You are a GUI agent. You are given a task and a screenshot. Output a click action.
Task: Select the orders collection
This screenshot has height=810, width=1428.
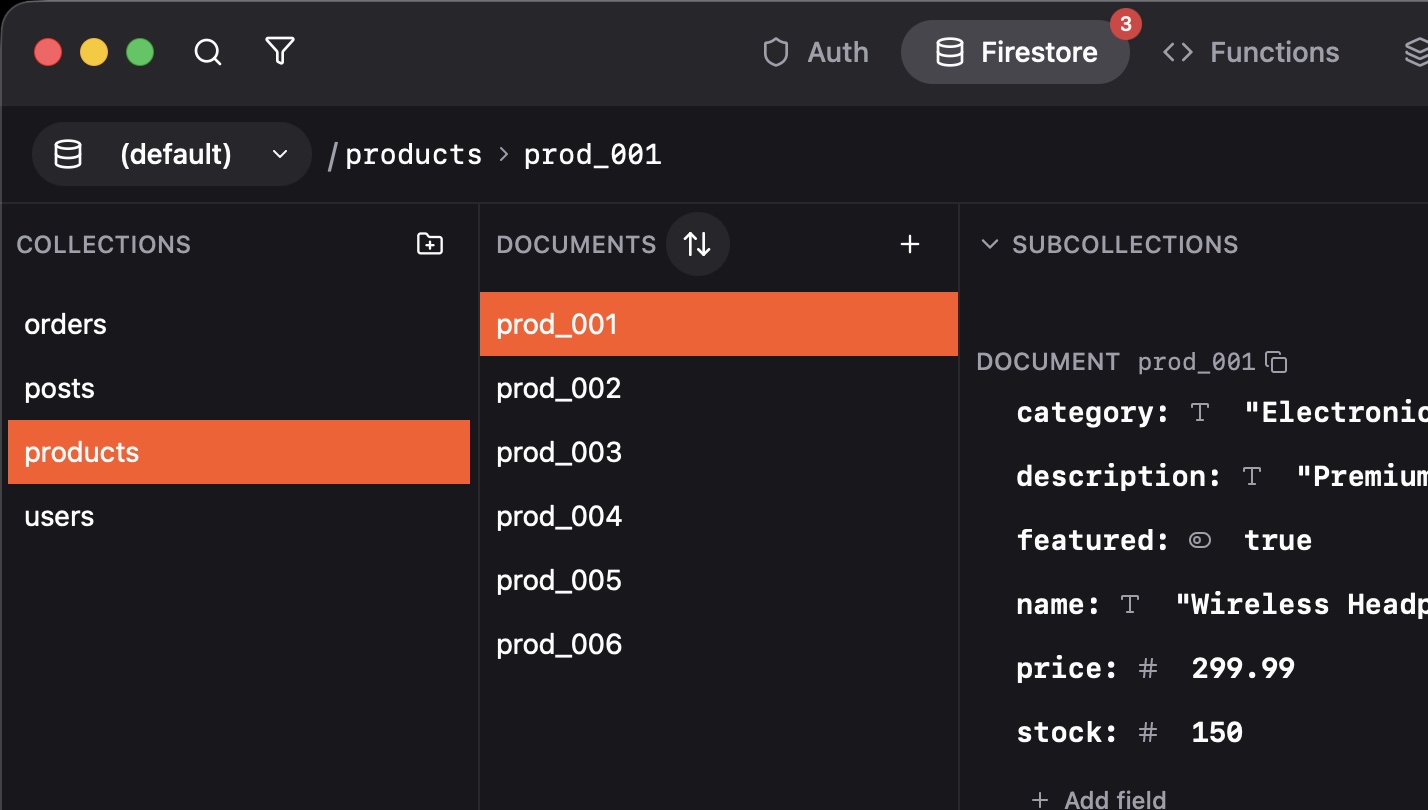[239, 324]
